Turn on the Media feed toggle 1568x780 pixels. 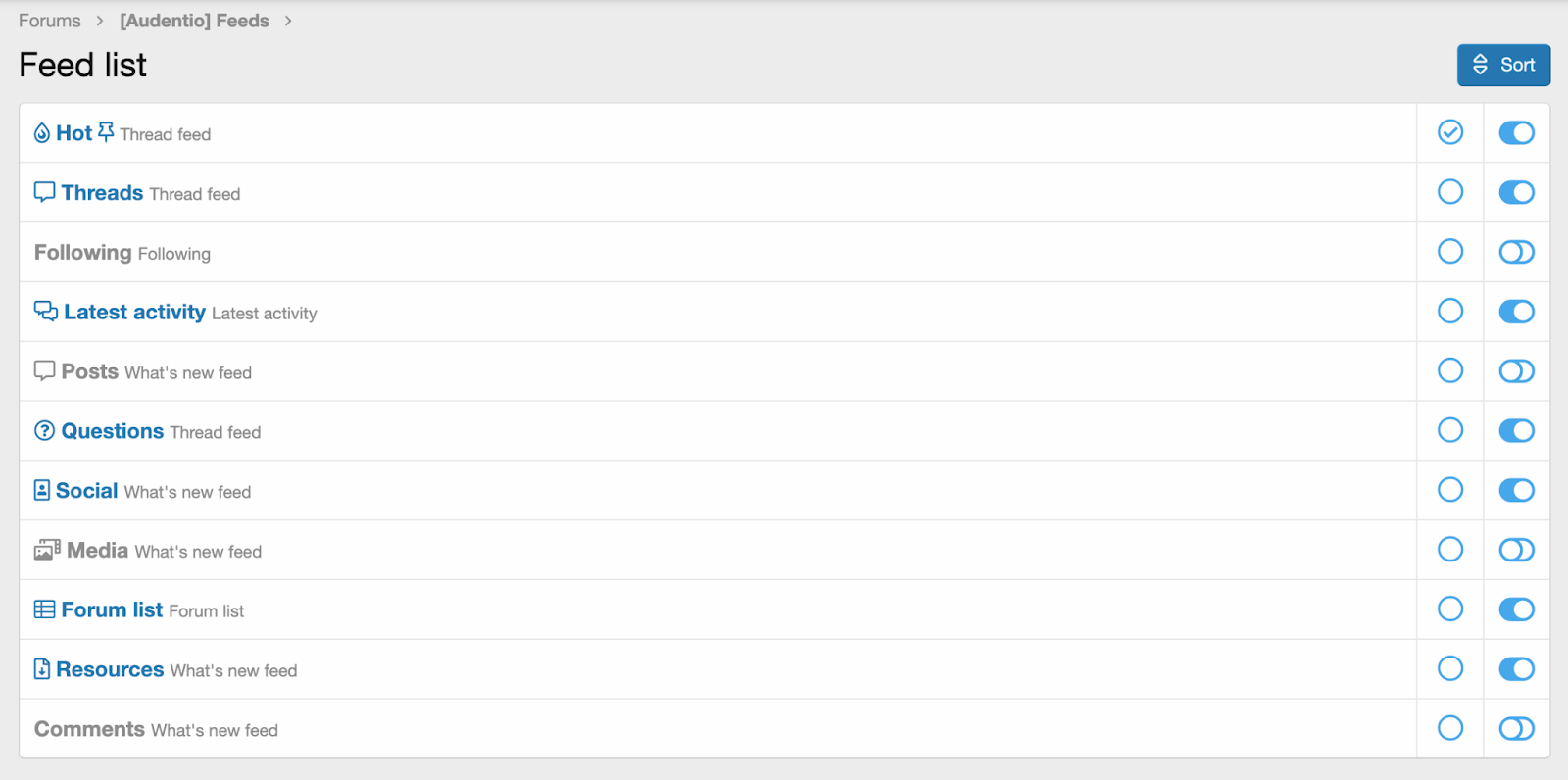[1516, 550]
